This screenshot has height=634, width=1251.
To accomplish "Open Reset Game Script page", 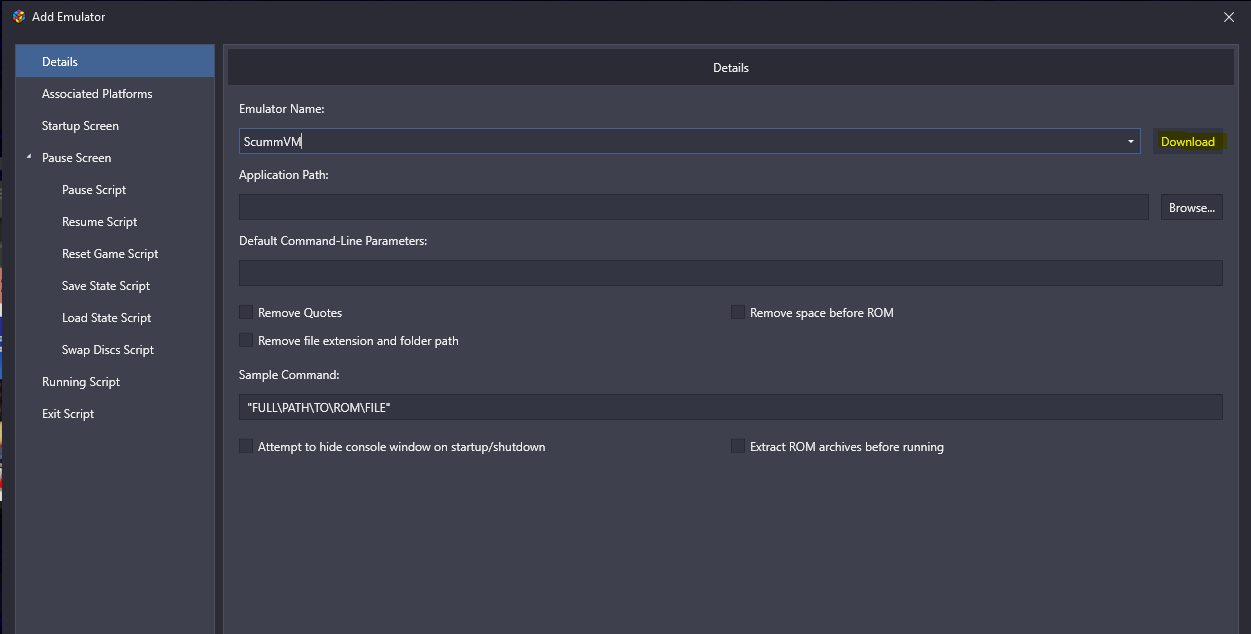I will 110,254.
